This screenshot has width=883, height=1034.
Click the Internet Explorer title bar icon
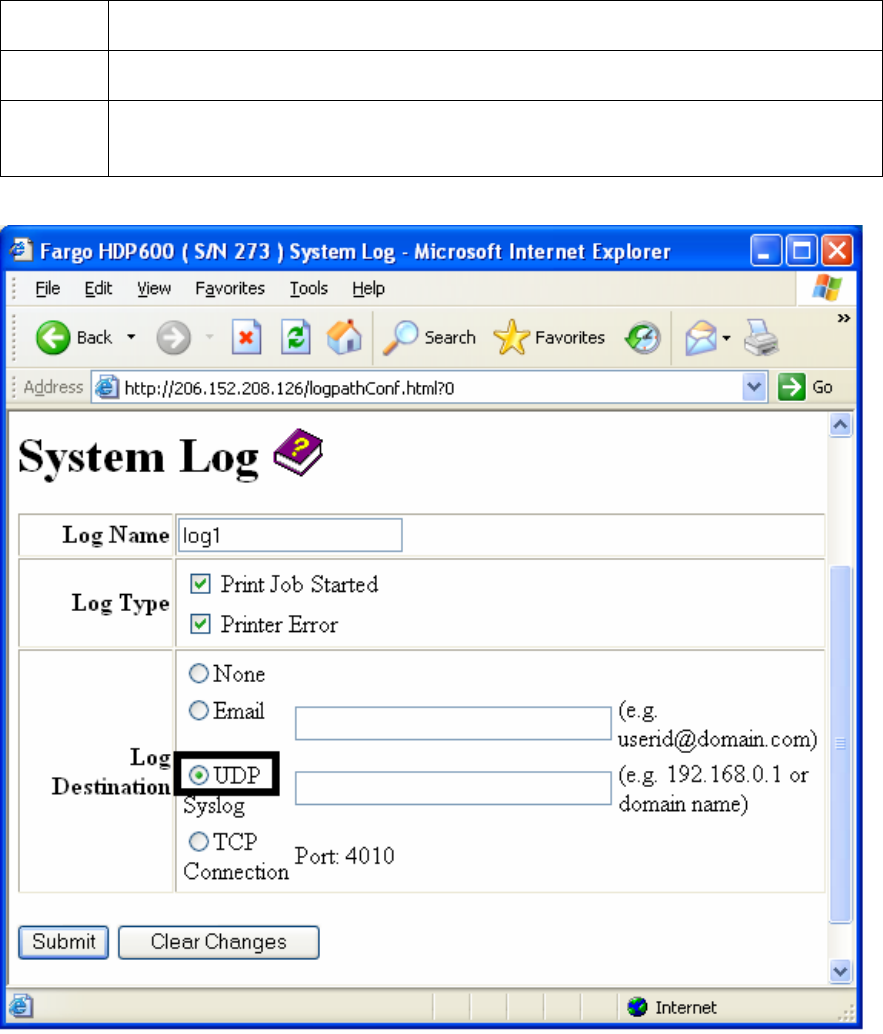coord(20,251)
